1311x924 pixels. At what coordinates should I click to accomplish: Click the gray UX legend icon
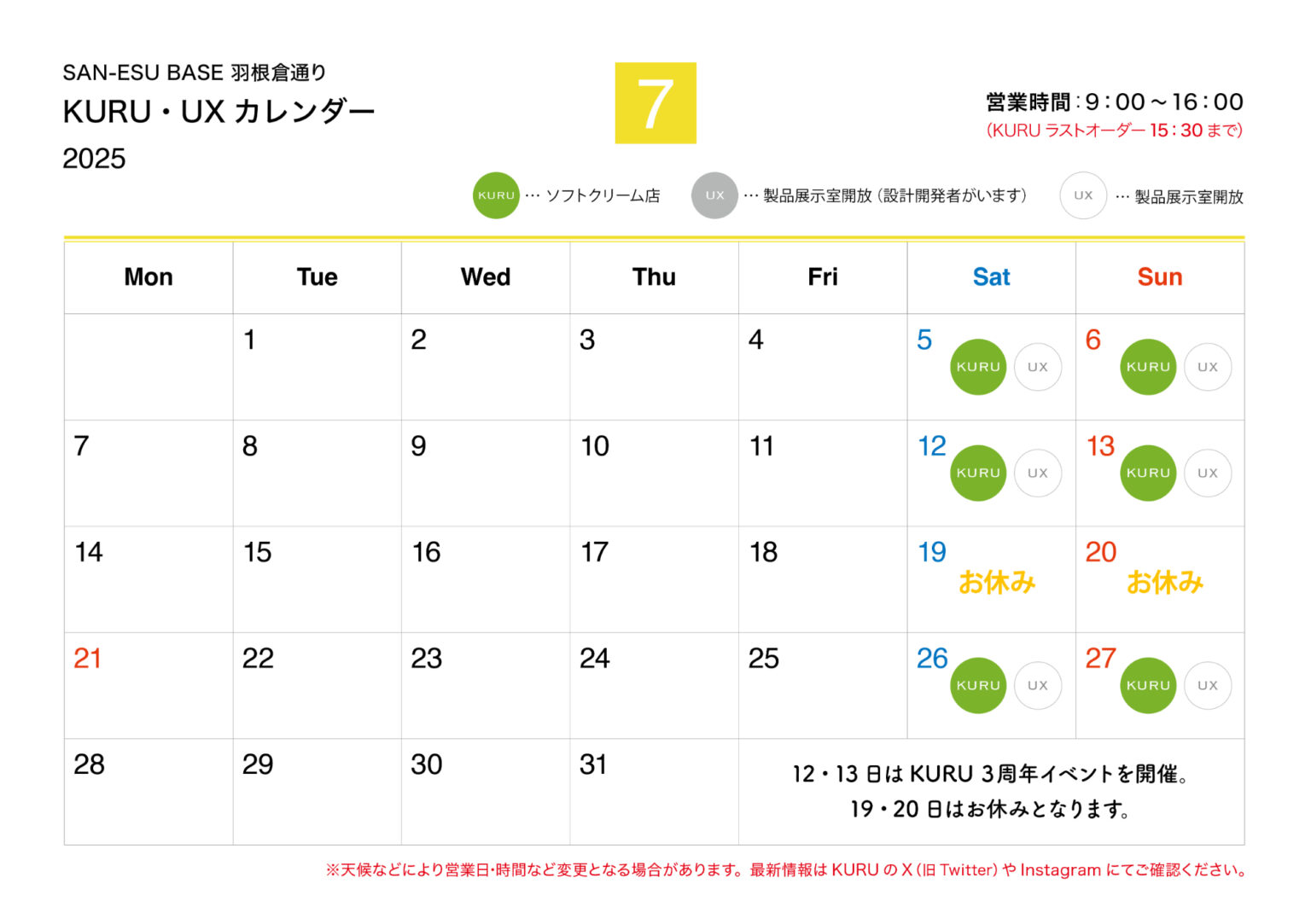[714, 195]
